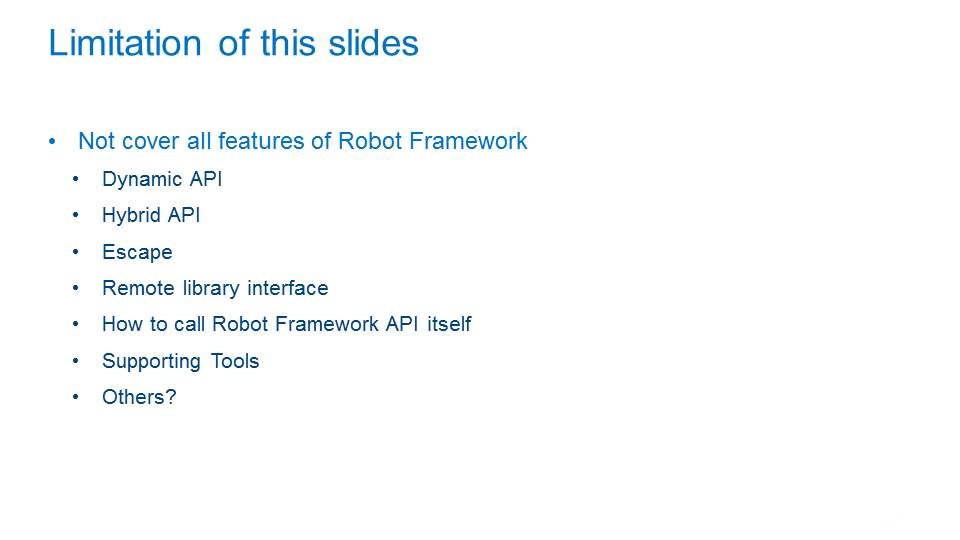The image size is (960, 540).
Task: Click the bullet dot beside 'Dynamic API'
Action: click(x=75, y=179)
